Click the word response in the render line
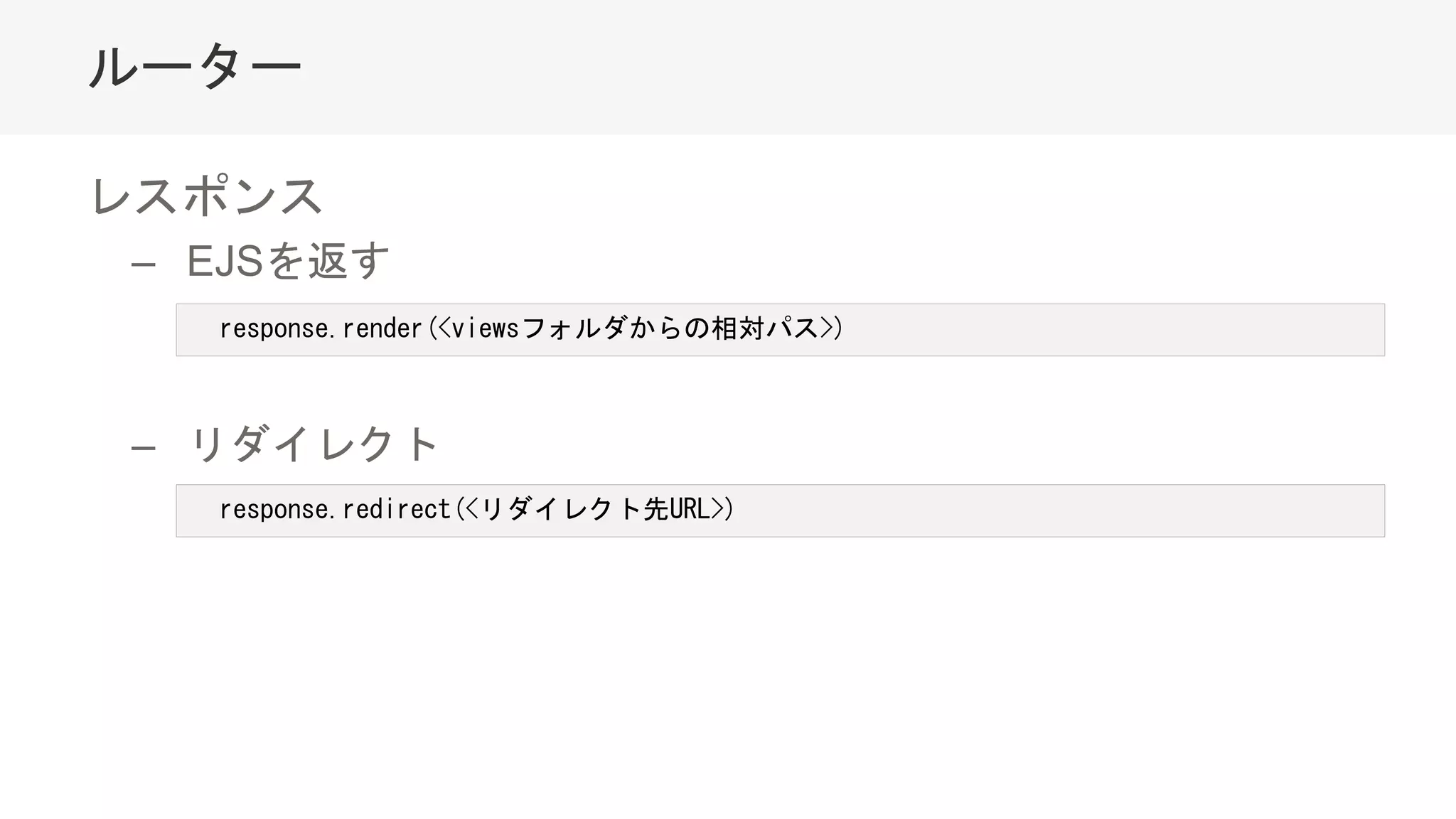 [273, 328]
